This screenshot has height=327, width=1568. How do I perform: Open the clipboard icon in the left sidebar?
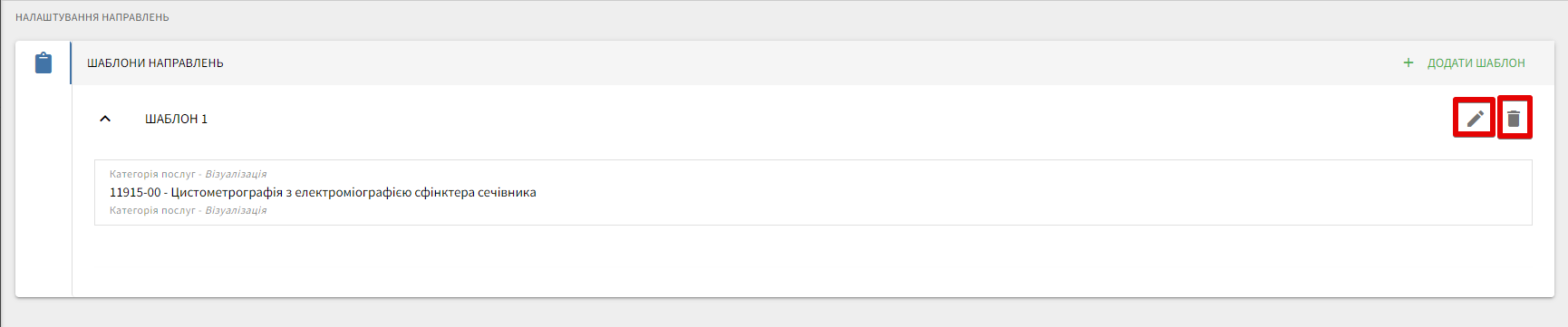43,63
